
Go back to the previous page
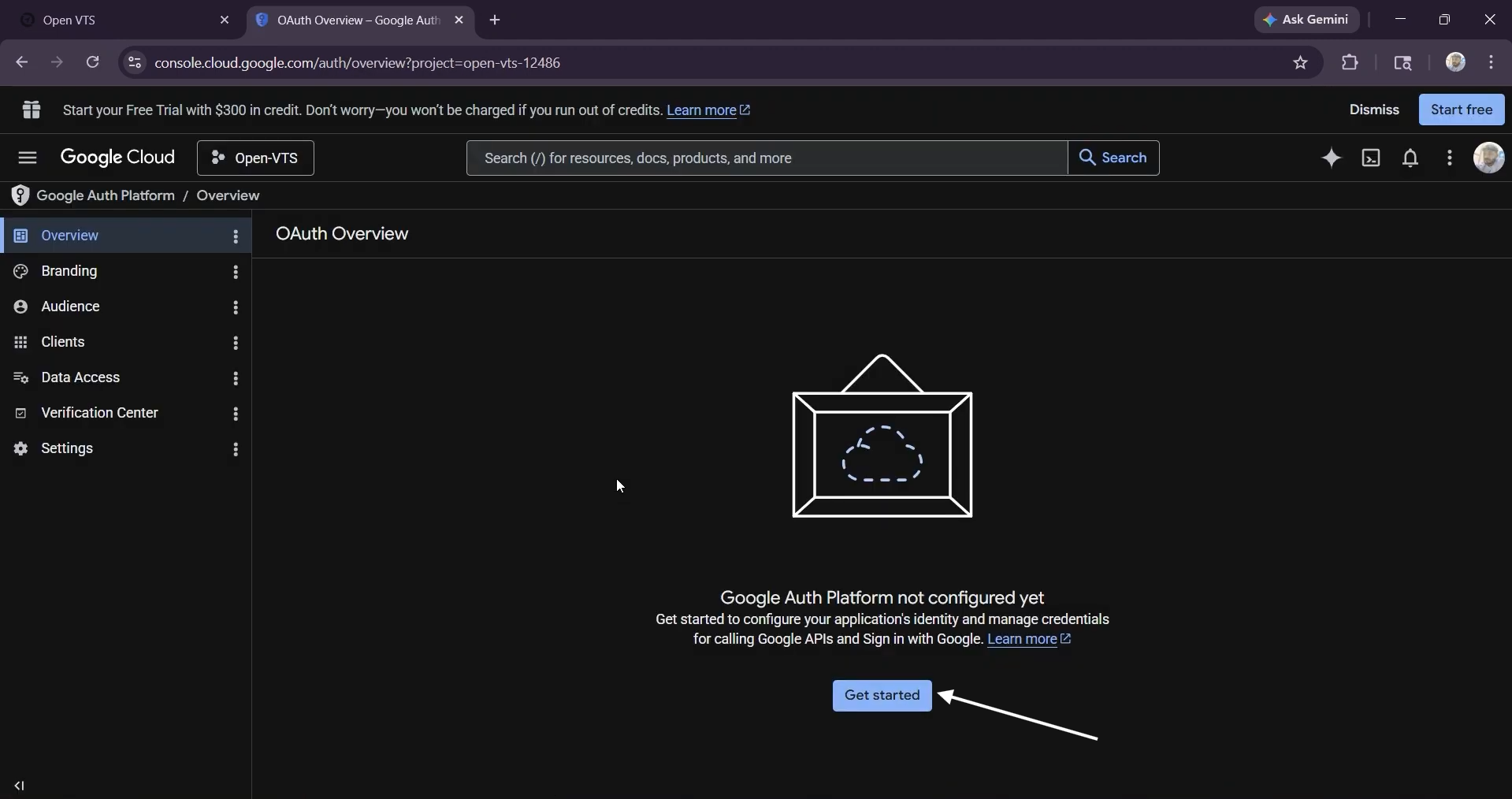21,62
